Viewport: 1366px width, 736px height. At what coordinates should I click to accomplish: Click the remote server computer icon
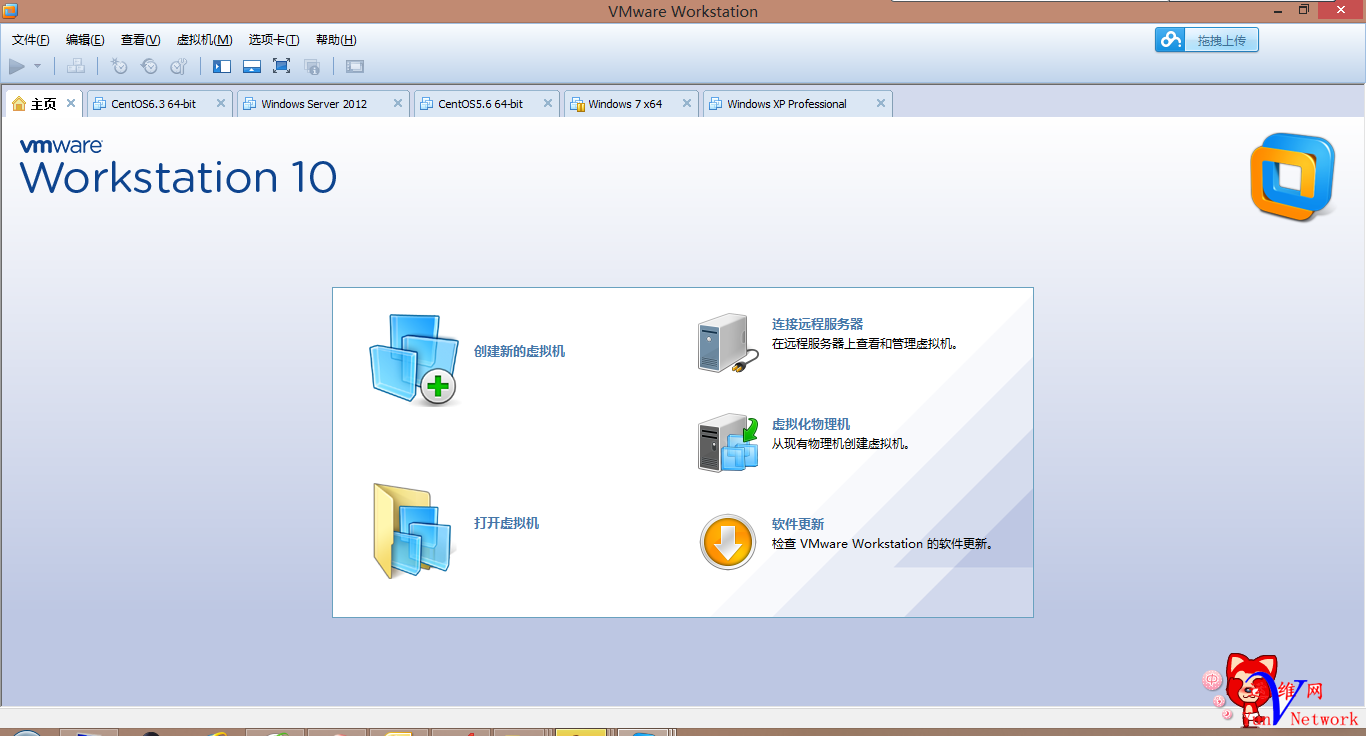tap(727, 344)
